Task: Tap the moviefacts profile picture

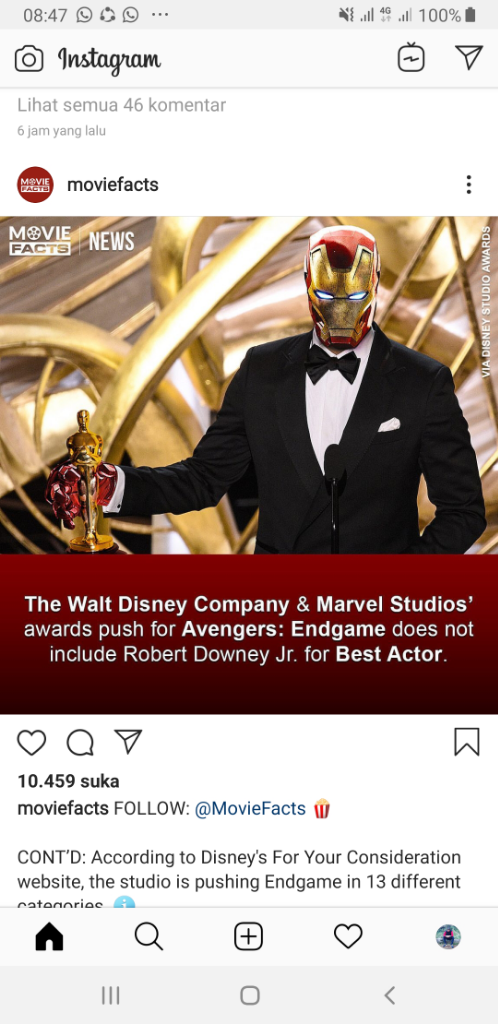Action: 35,185
